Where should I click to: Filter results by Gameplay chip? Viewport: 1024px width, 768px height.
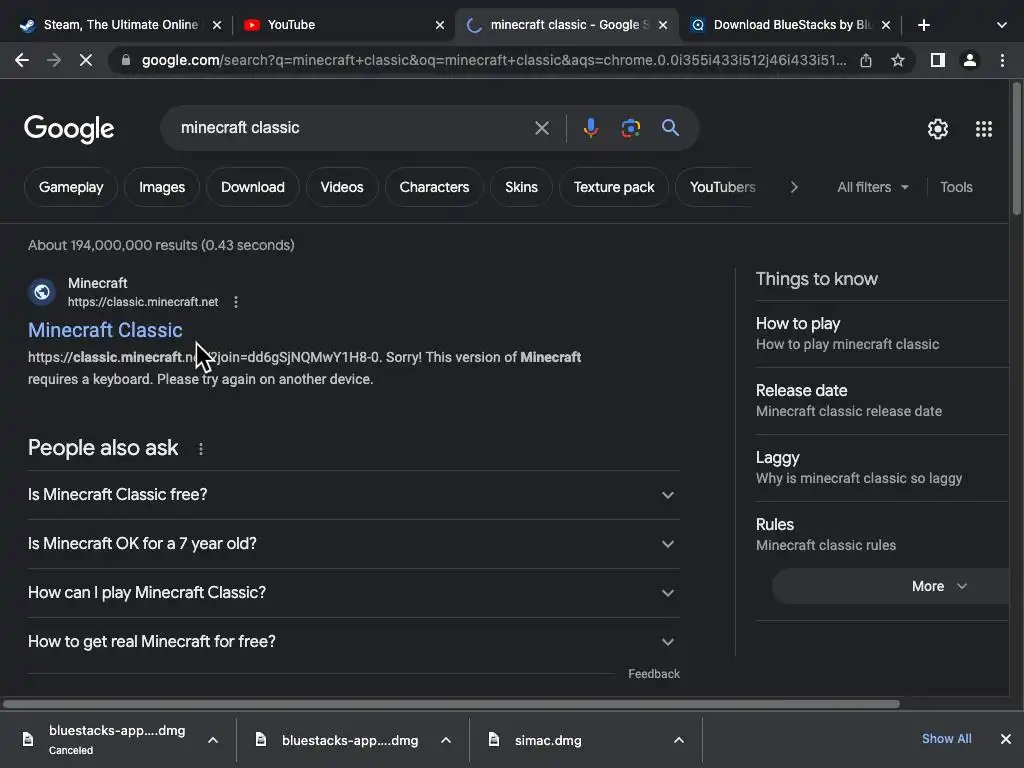[x=71, y=187]
